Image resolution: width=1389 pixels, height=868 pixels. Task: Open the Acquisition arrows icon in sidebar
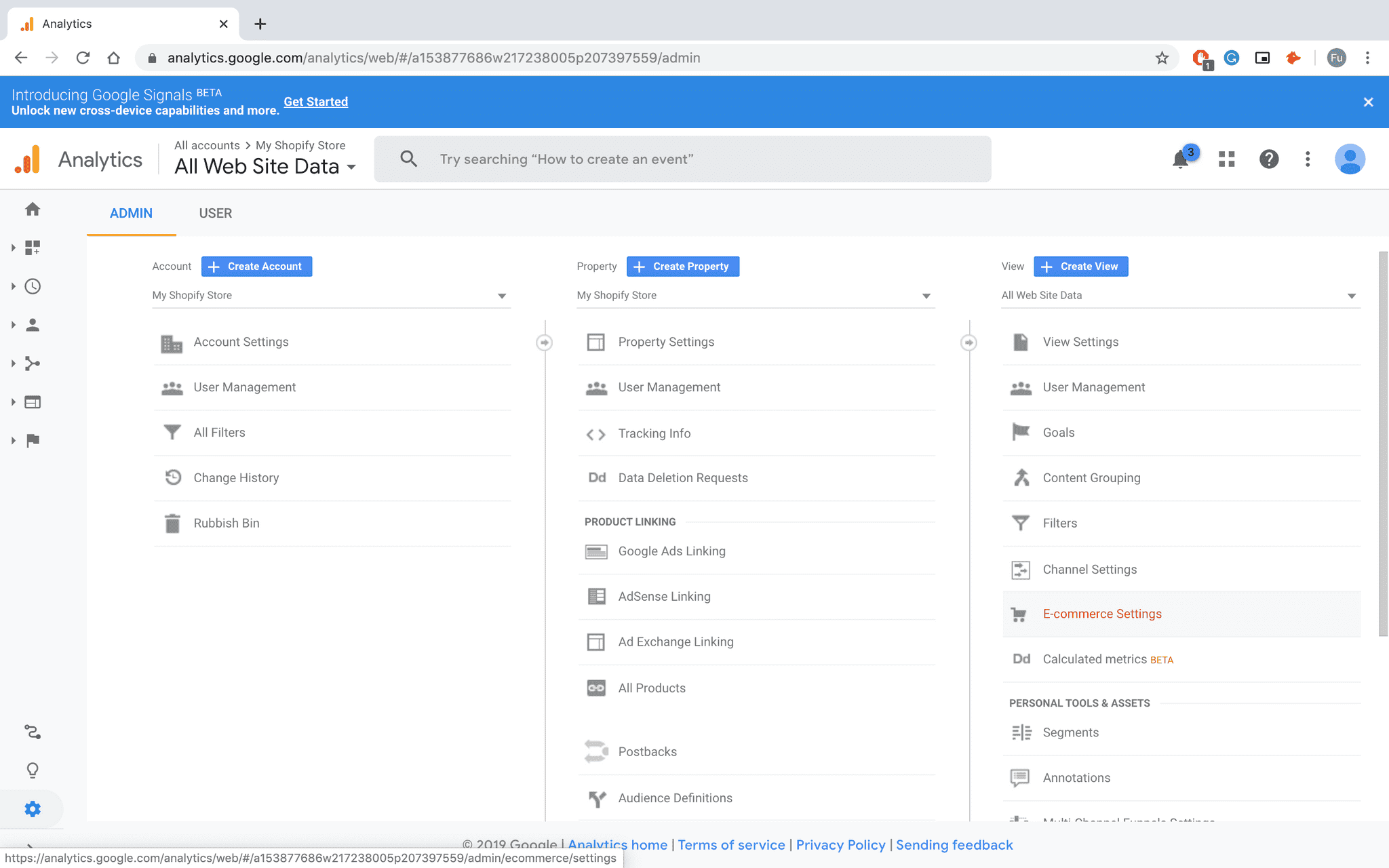point(33,363)
